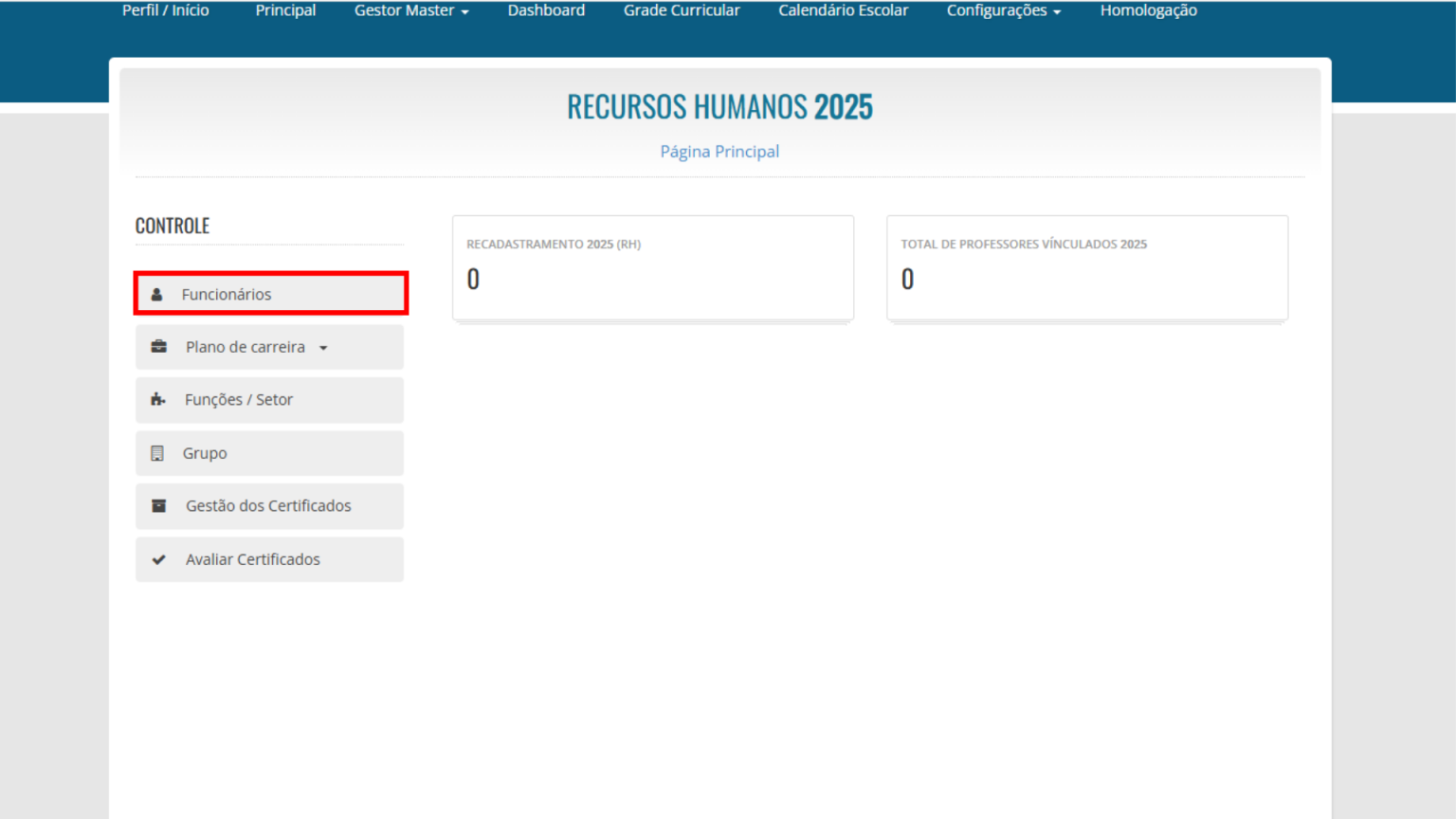Navigate to Grade Curricular
The width and height of the screenshot is (1456, 819).
682,10
